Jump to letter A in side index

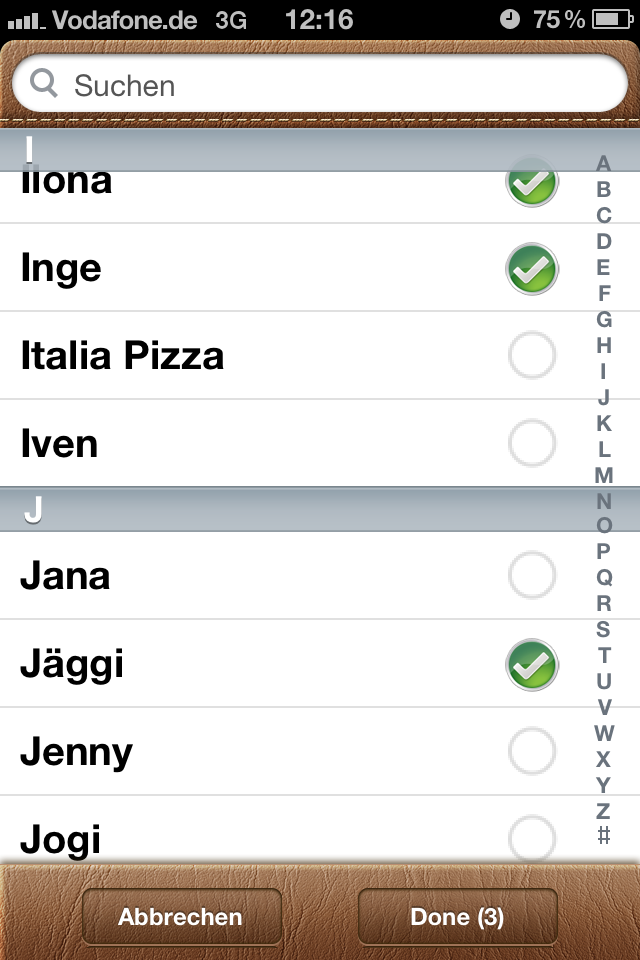603,163
